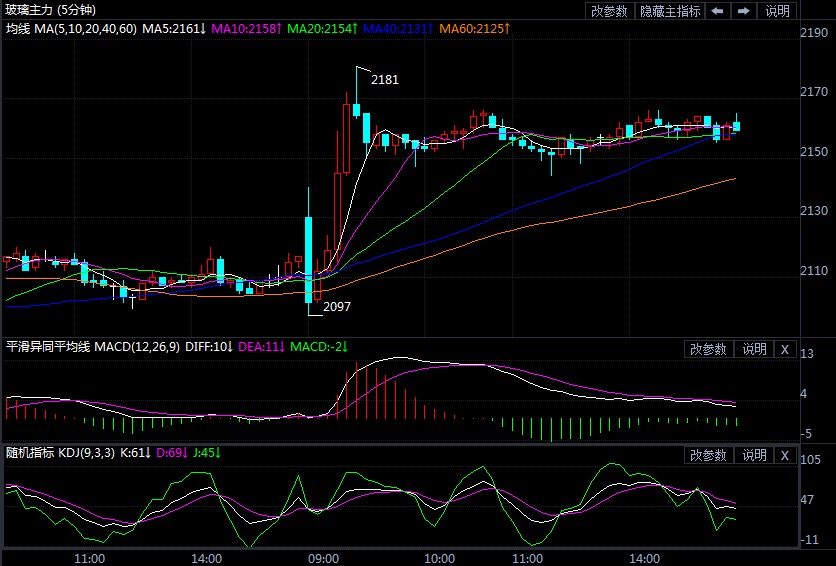
Task: Hide the main chart indicator (隐藏主指标)
Action: (669, 11)
